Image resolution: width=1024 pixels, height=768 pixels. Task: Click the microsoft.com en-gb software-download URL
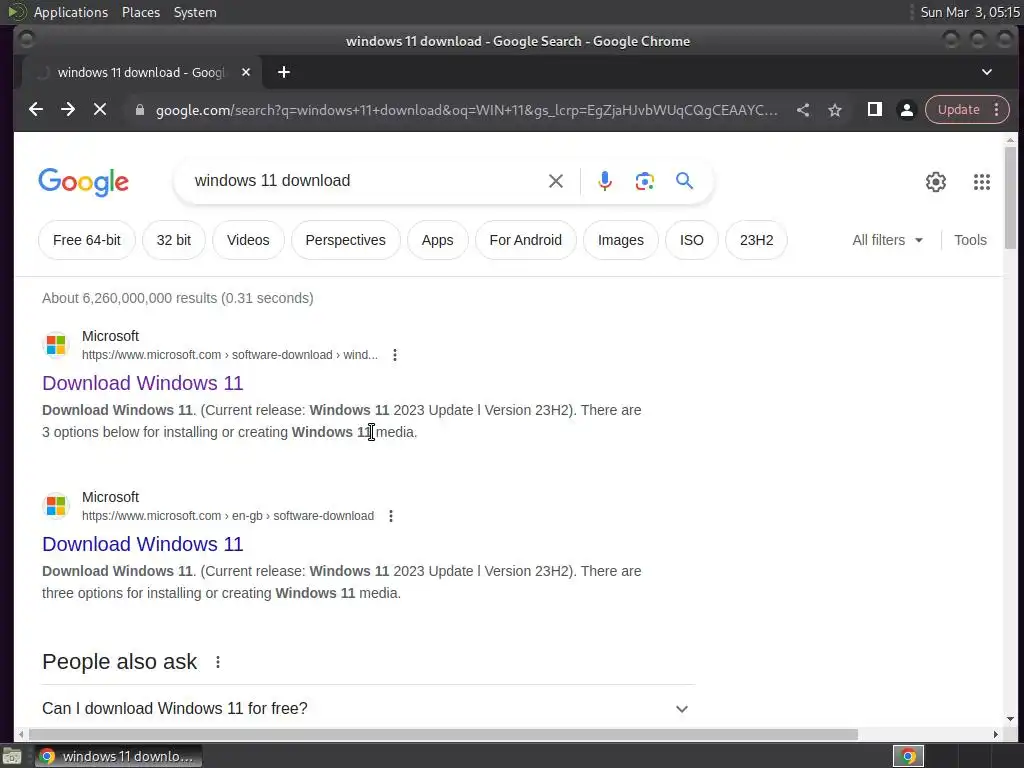tap(228, 516)
